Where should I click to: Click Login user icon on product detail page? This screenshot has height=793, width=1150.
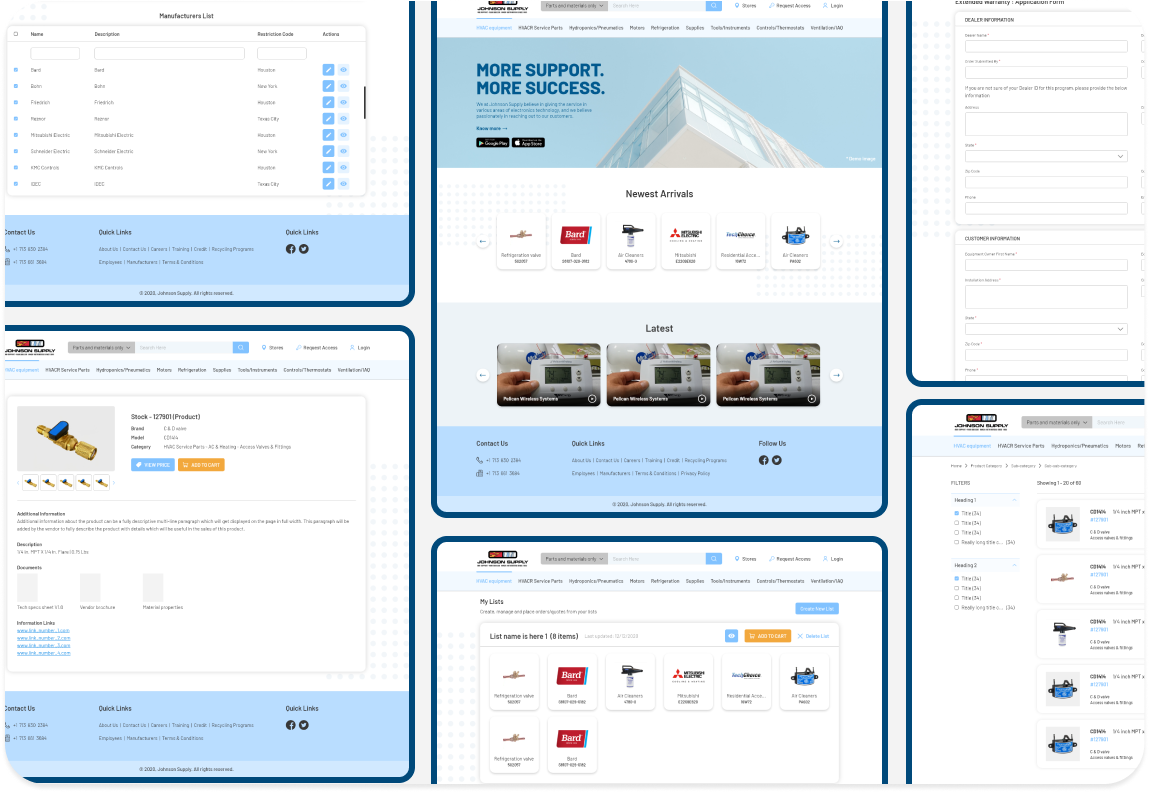coord(352,348)
